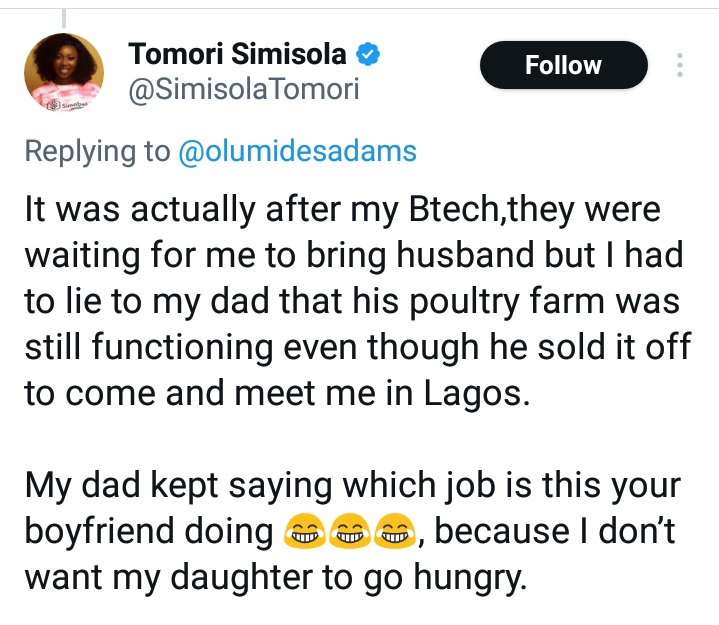Screen dimensions: 719x625
Task: Open the @SimisolaTomori handle
Action: (244, 90)
